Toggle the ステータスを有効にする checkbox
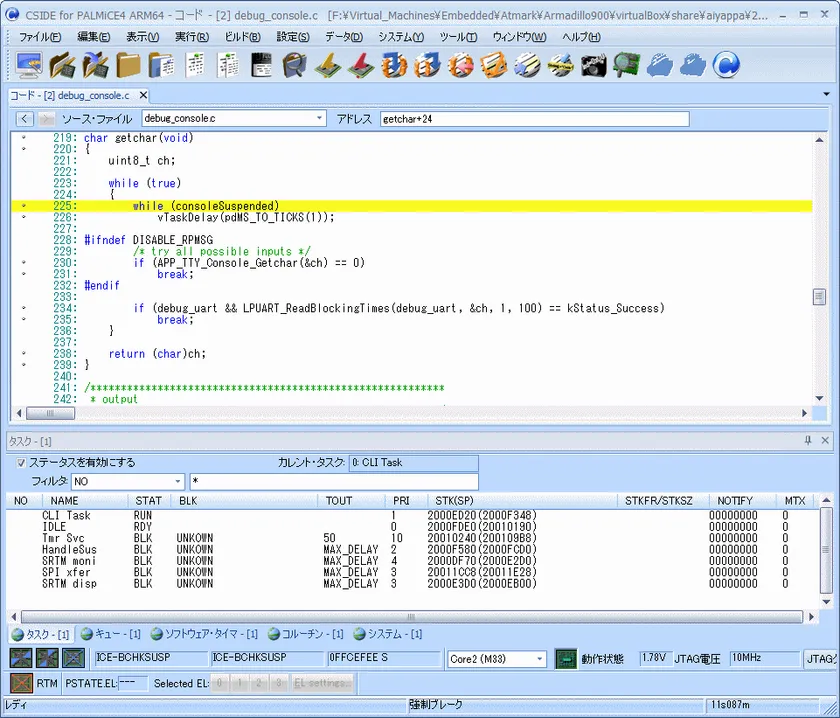Viewport: 840px width, 718px height. [21, 463]
